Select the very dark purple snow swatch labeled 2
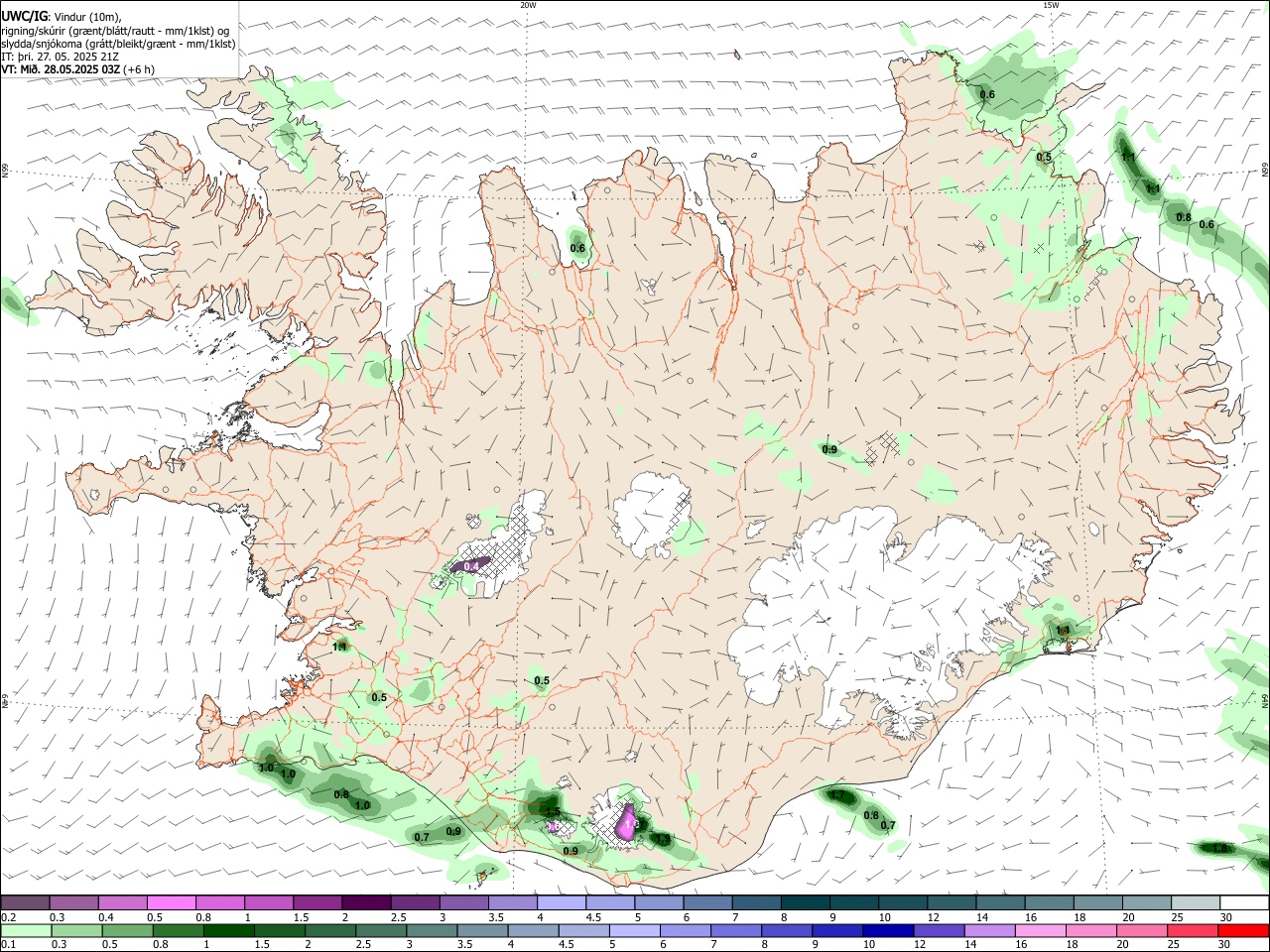The height and width of the screenshot is (952, 1270). click(366, 902)
